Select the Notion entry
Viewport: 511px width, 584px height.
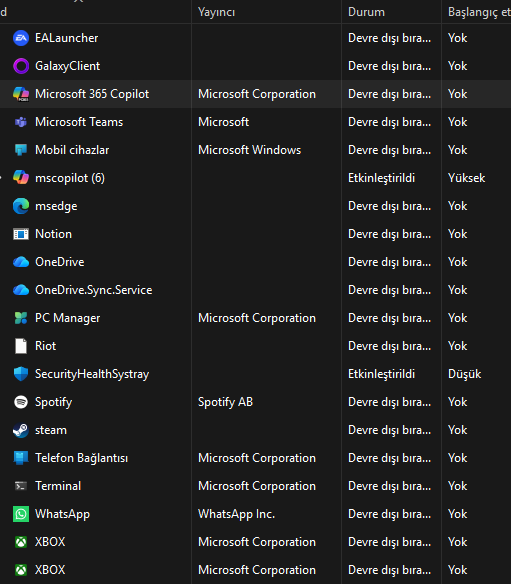pyautogui.click(x=53, y=234)
